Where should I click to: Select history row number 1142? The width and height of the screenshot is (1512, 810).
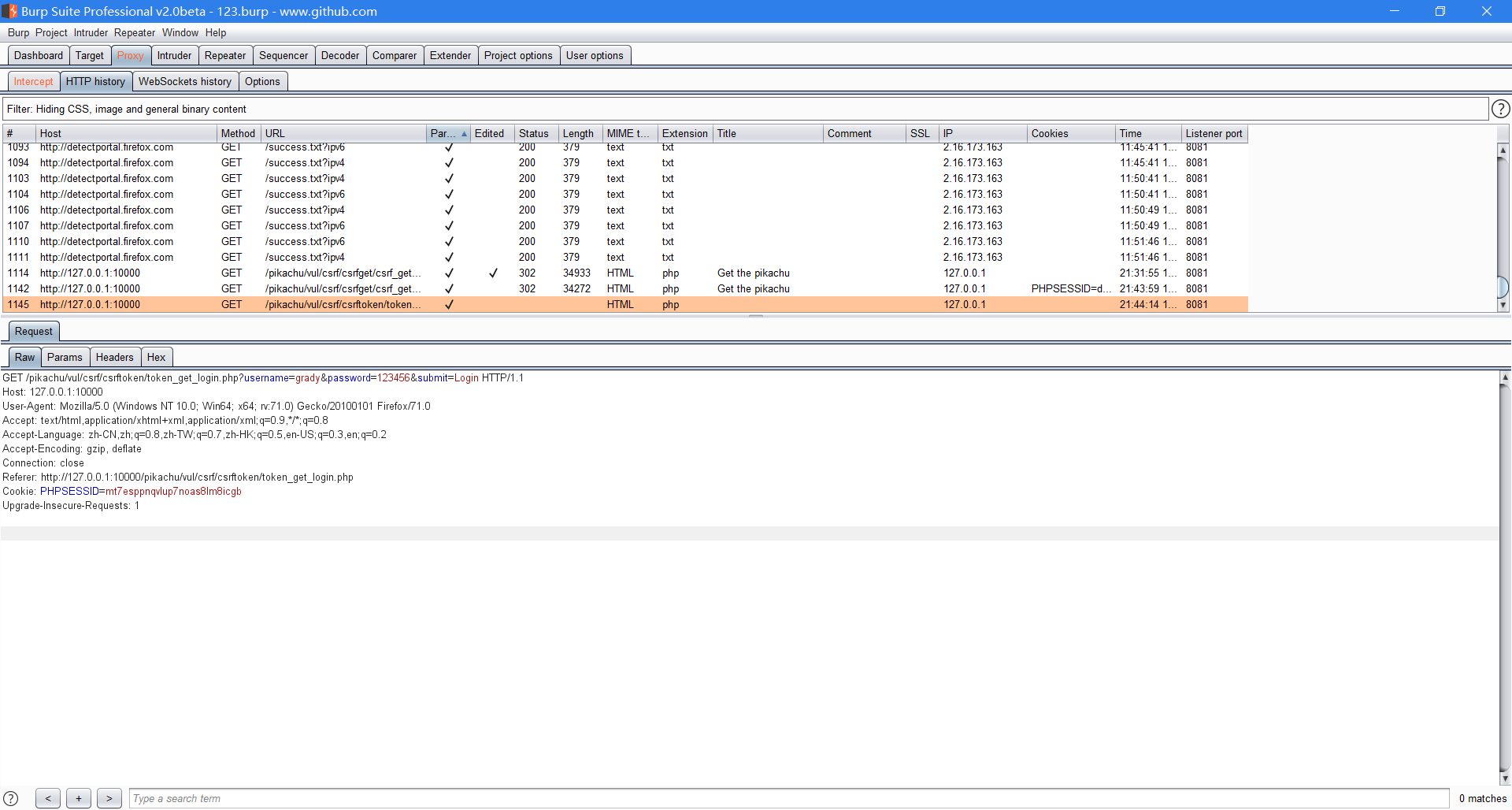[x=625, y=288]
